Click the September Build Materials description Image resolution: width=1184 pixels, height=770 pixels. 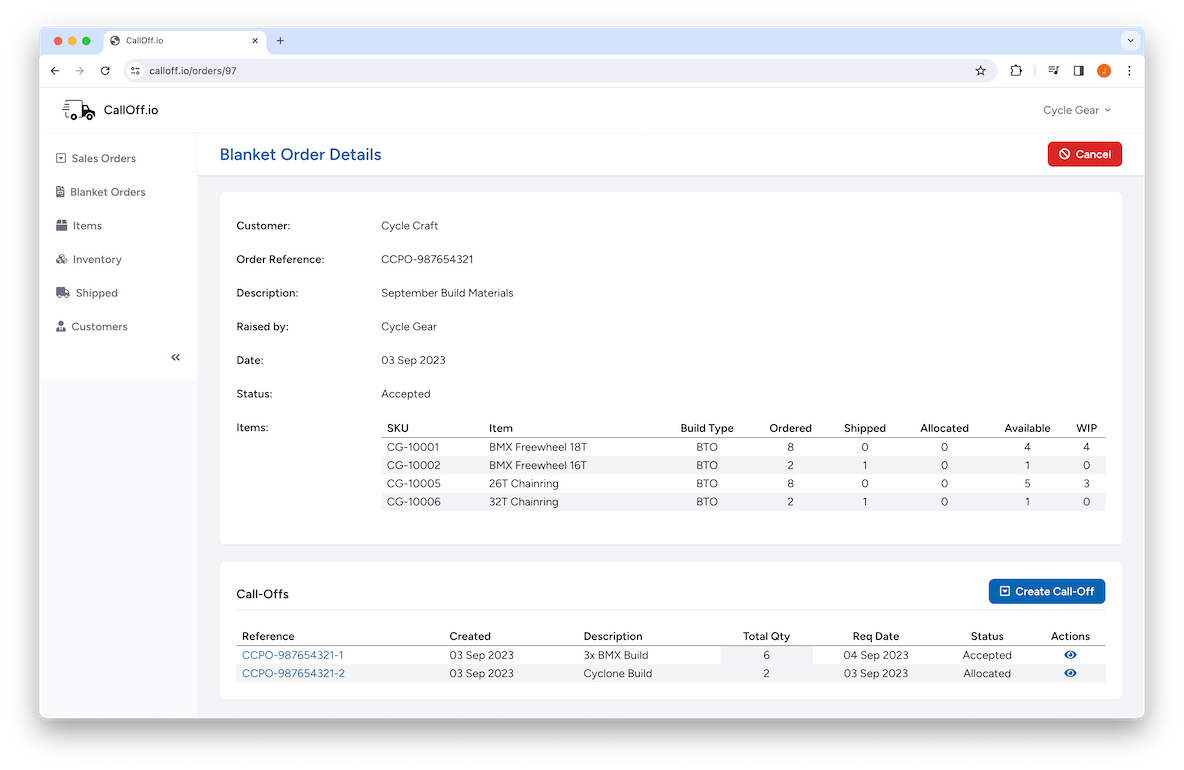click(447, 293)
